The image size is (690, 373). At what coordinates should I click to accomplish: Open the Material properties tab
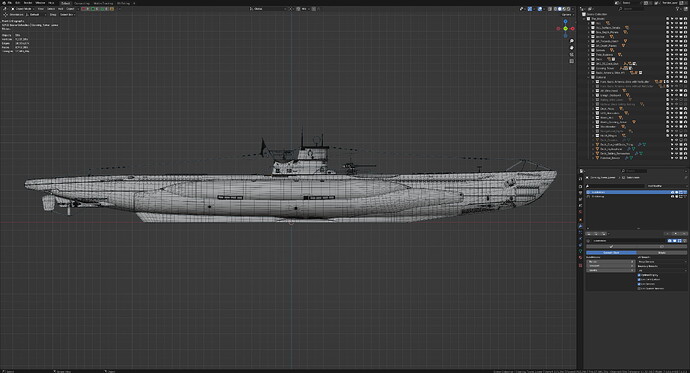pos(580,257)
